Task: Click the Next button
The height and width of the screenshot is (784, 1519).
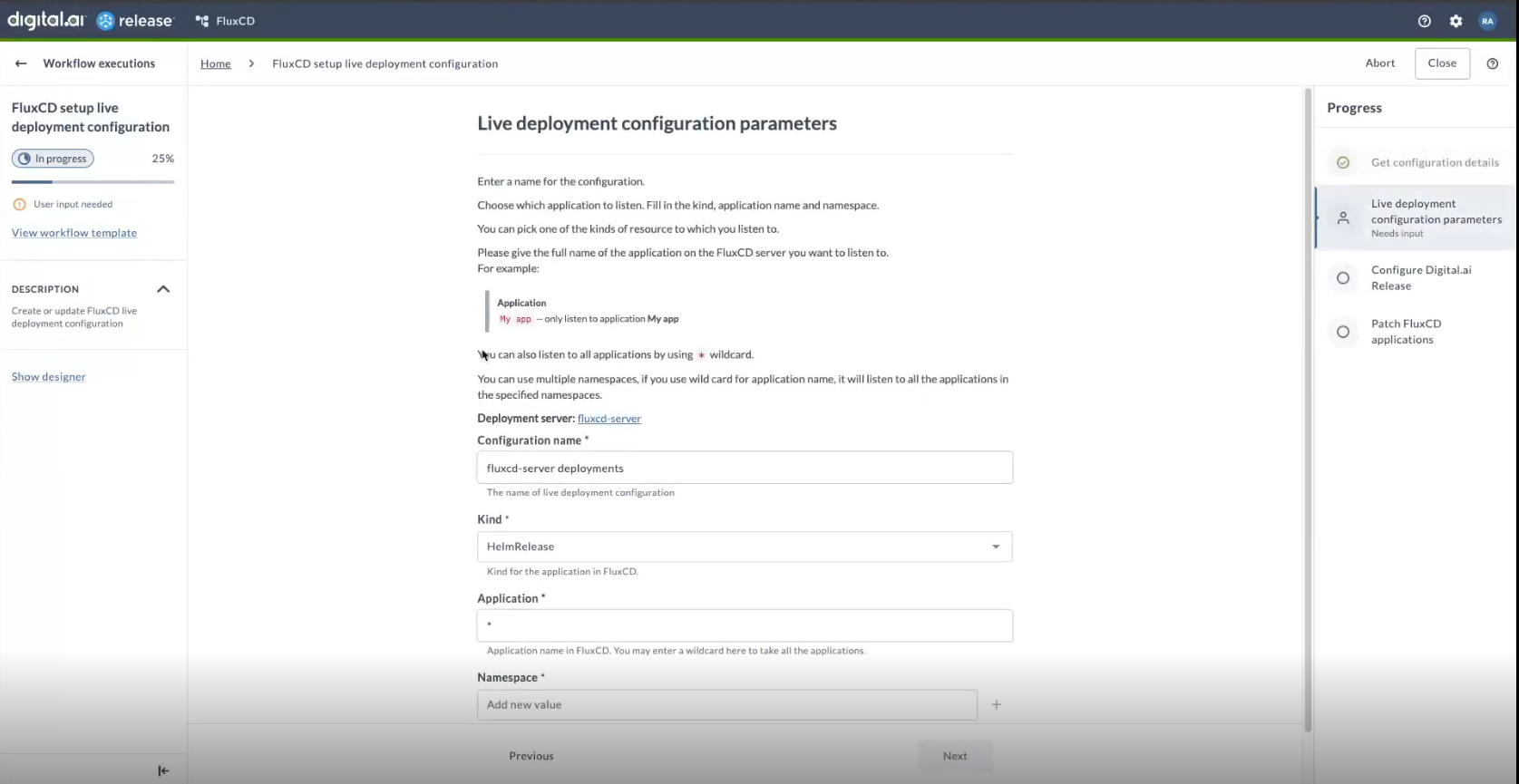Action: pyautogui.click(x=955, y=756)
